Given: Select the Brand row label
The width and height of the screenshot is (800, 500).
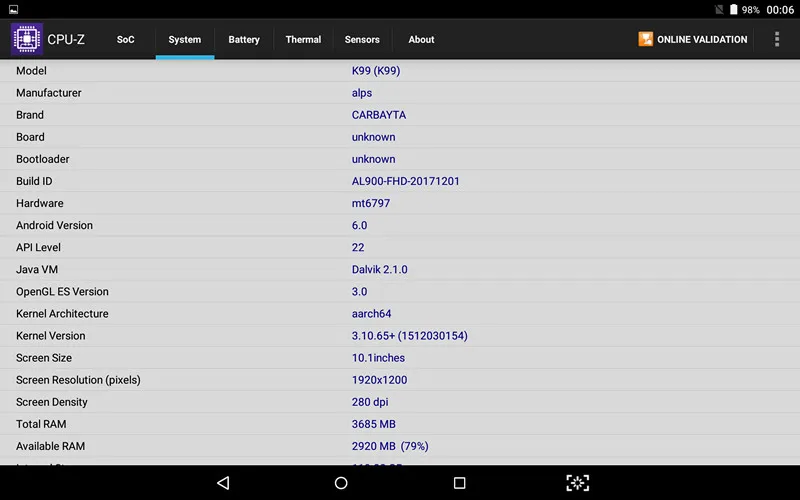Looking at the screenshot, I should pos(30,115).
